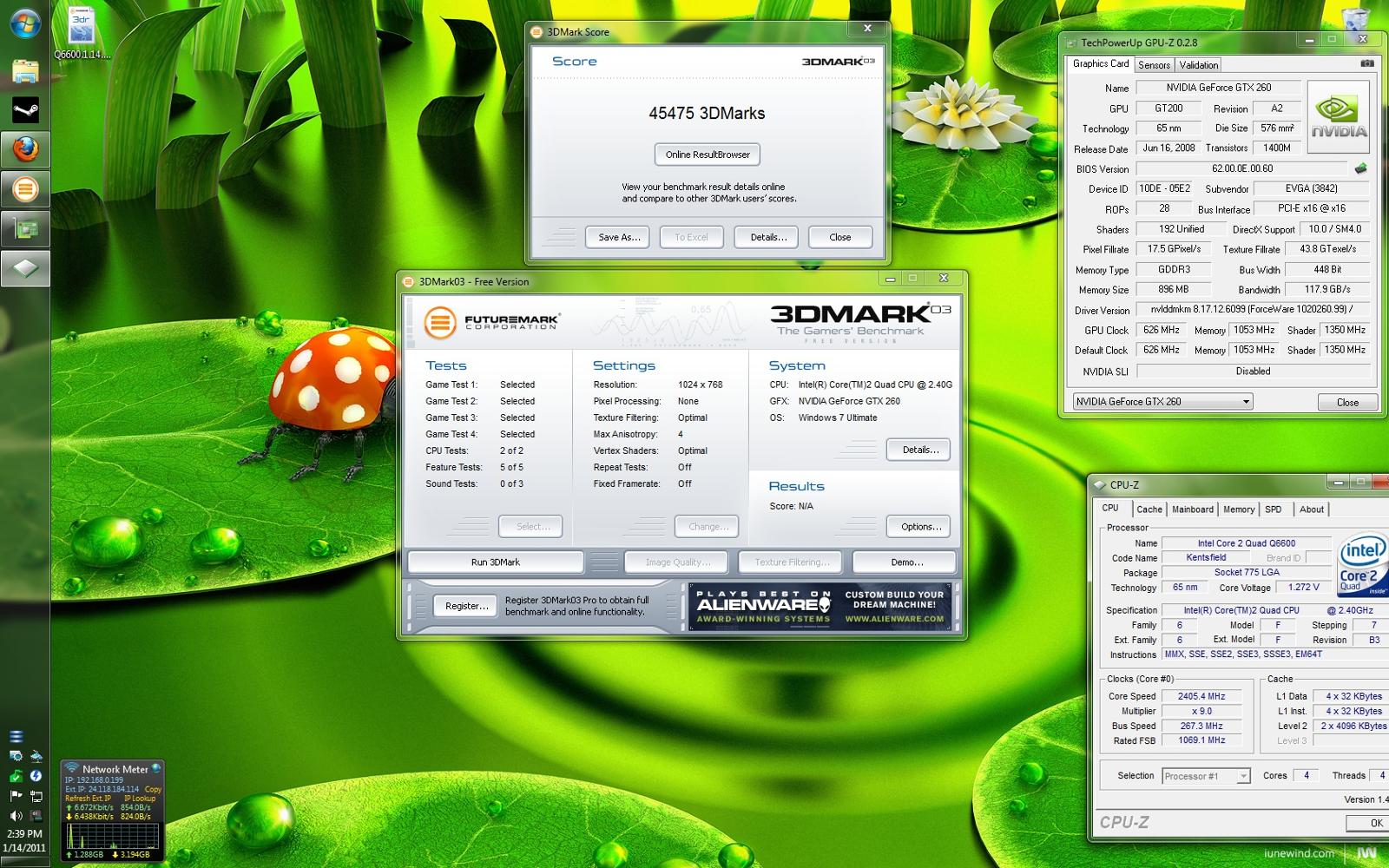The height and width of the screenshot is (868, 1389).
Task: Click Network Meter globe icon
Action: click(156, 768)
